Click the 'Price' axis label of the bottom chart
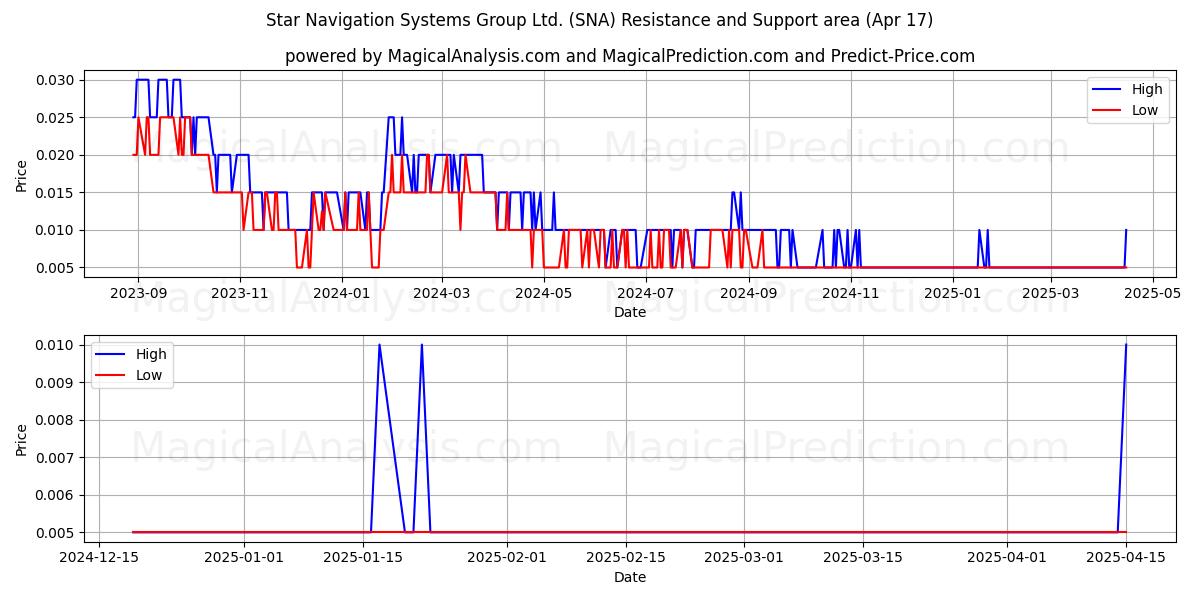 click(x=22, y=439)
